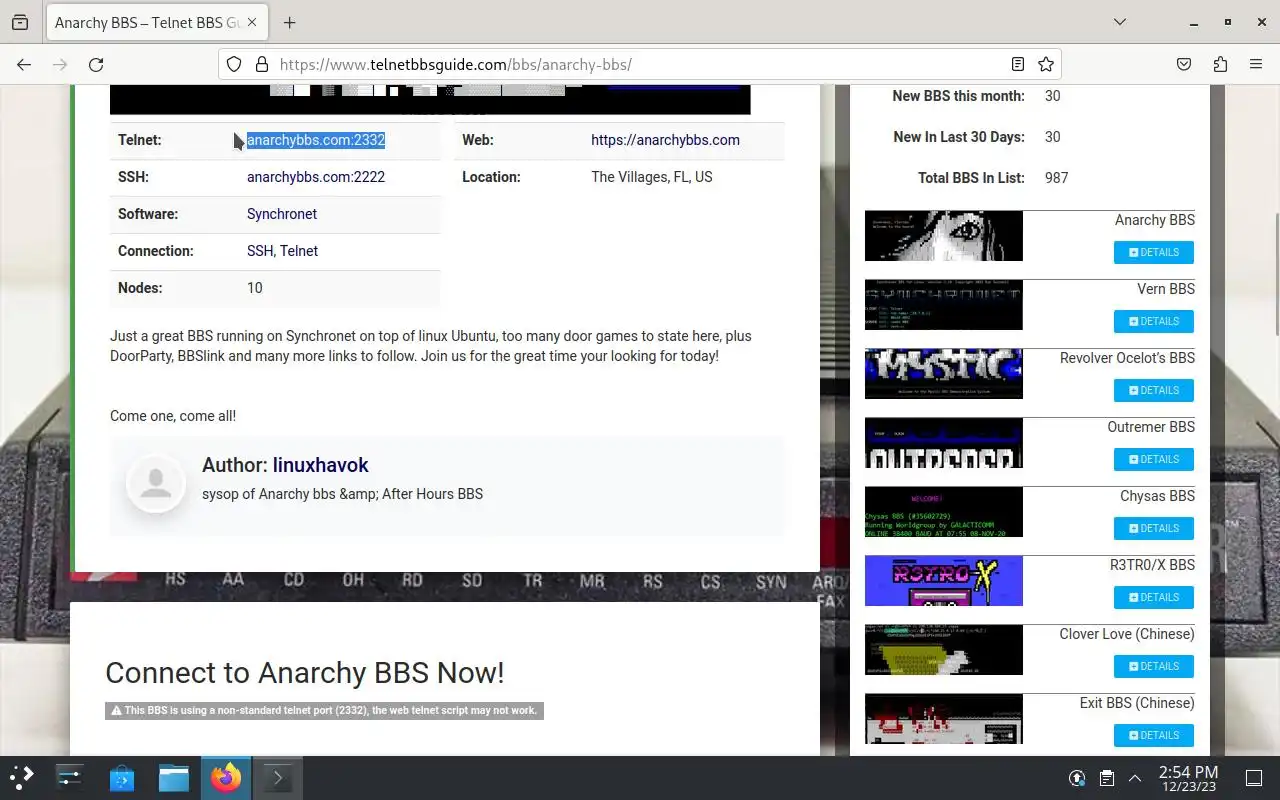
Task: Open Details for Revolver Ocelot's BBS
Action: [1154, 390]
